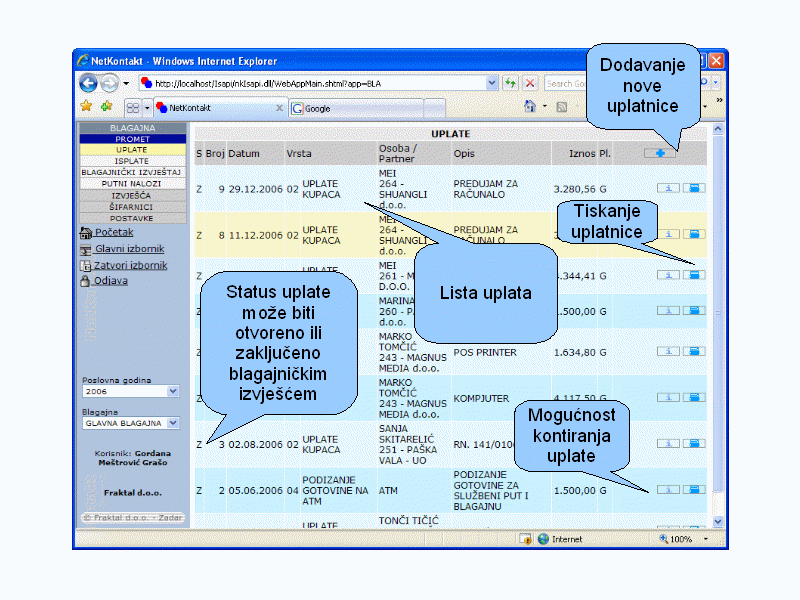Select UPLATE menu item
This screenshot has height=600, width=800.
tap(133, 149)
